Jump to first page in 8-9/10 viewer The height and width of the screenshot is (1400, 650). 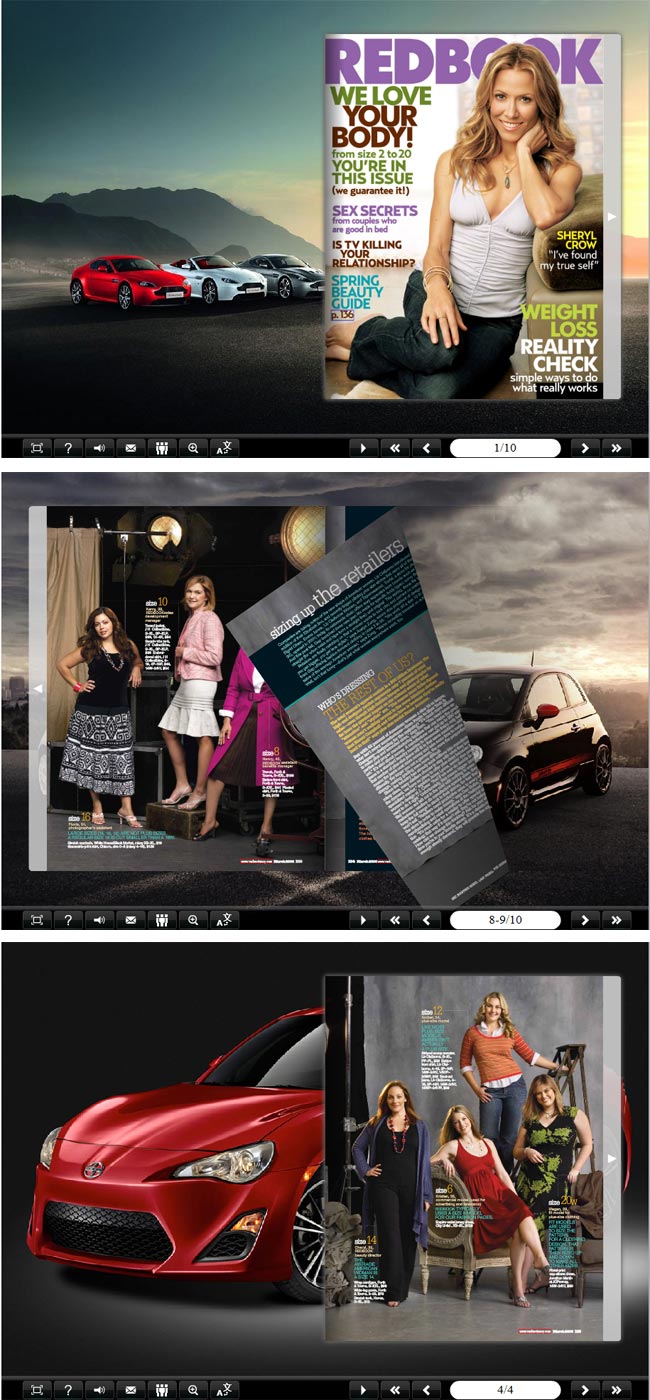395,919
